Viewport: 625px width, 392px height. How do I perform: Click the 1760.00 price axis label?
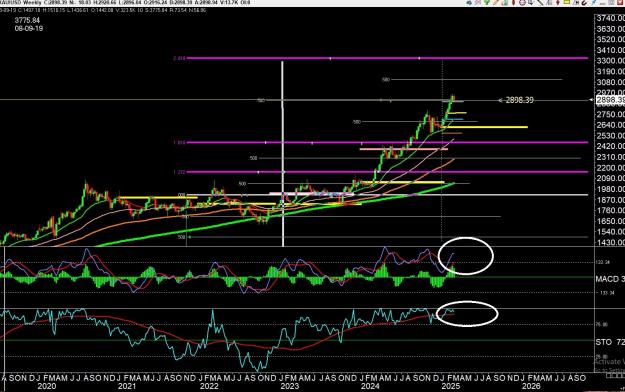610,211
